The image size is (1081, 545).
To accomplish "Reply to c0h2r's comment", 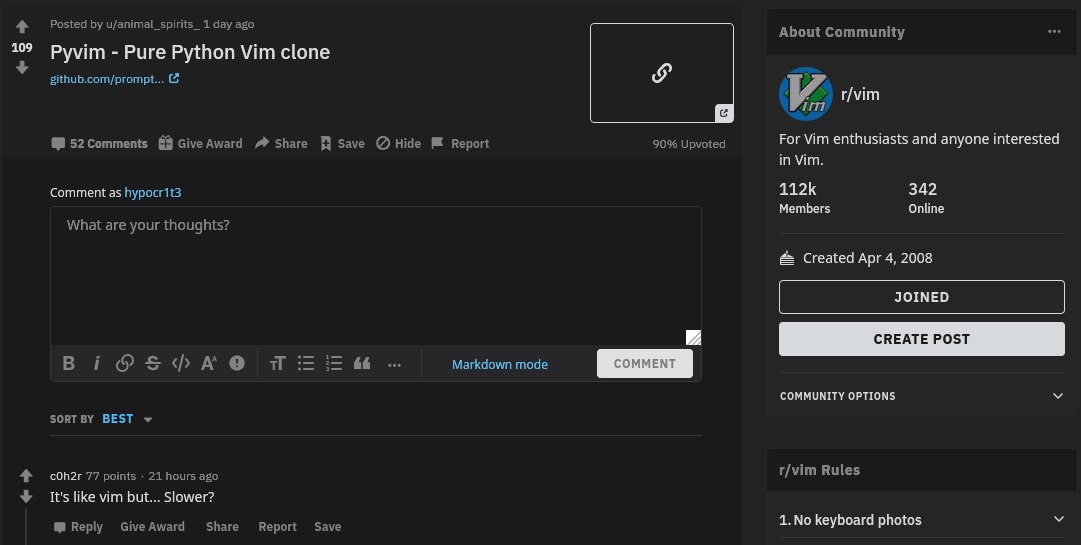I will [x=78, y=526].
